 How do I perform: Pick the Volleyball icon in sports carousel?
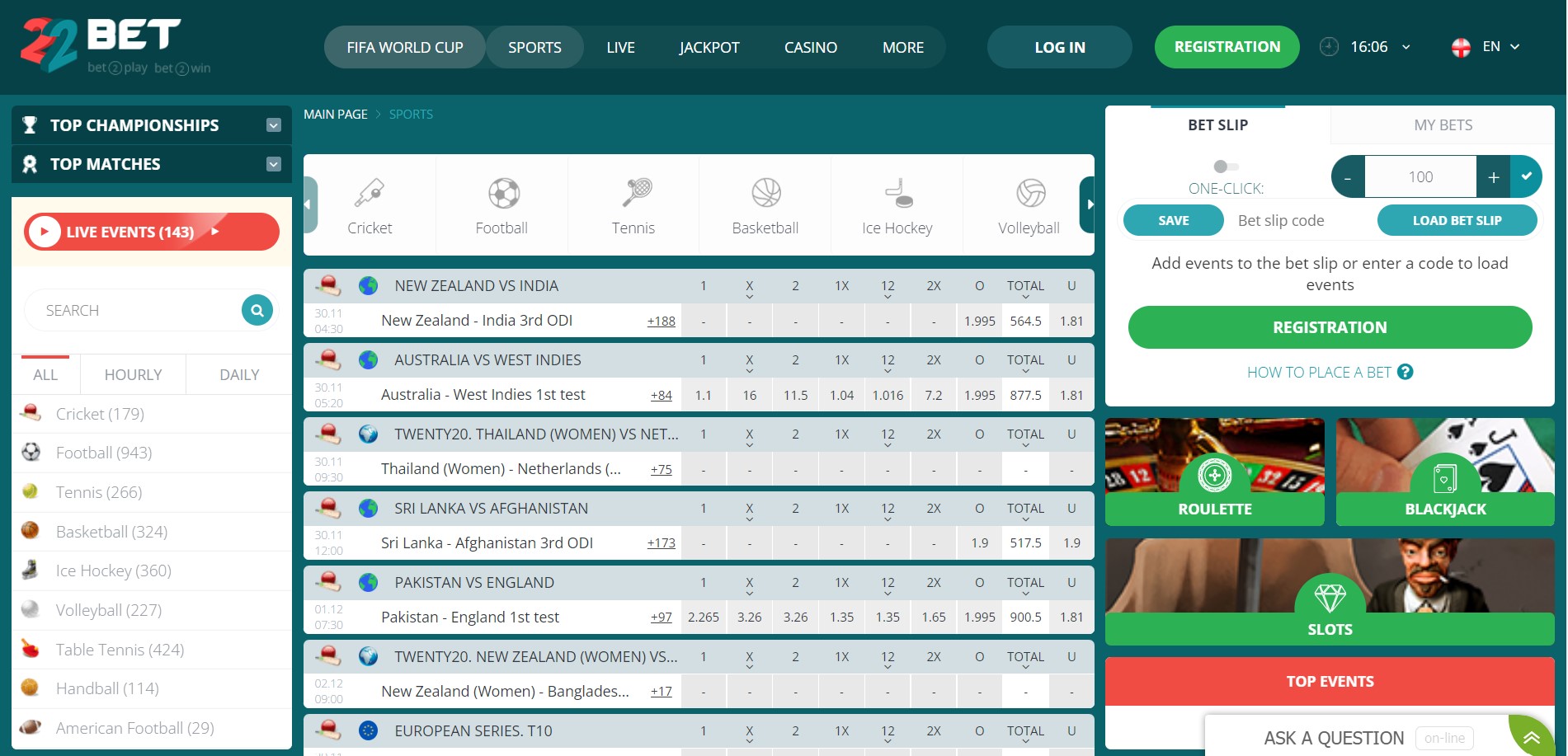(1031, 193)
